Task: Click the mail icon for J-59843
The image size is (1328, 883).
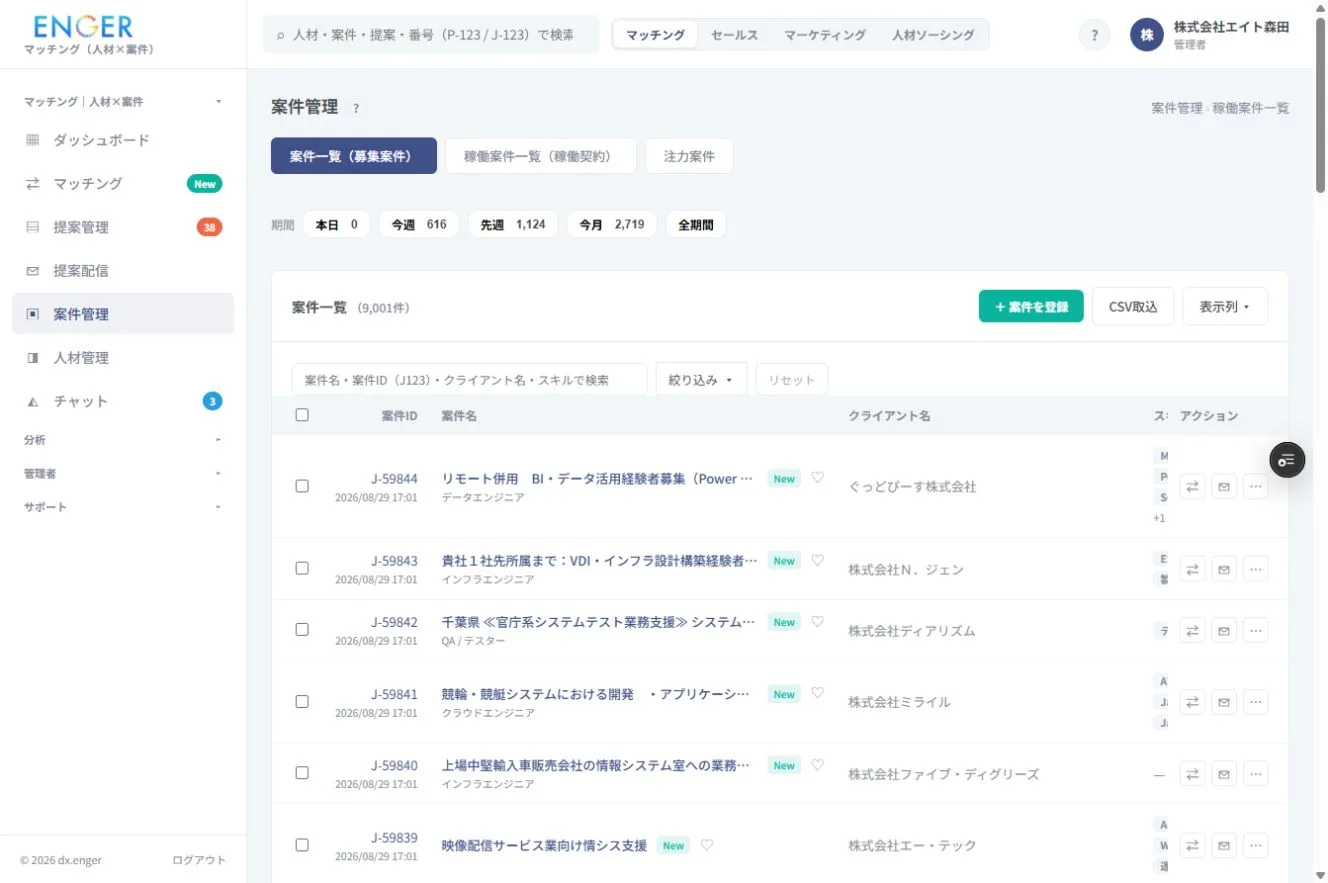Action: tap(1224, 569)
